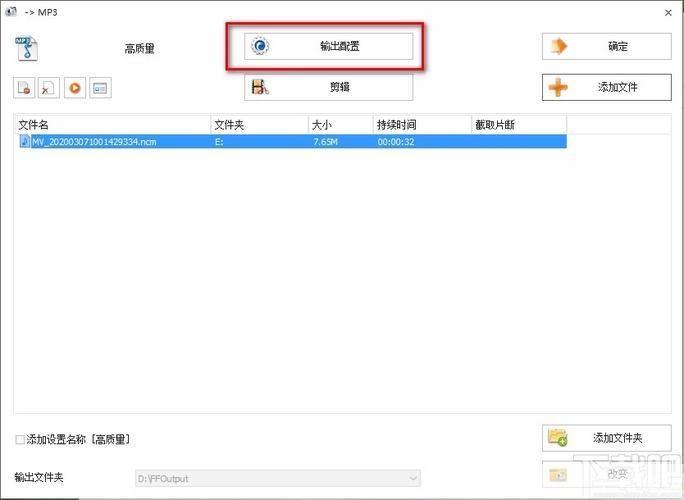Click the 00:00:32 duration cell
This screenshot has width=684, height=500.
point(396,142)
